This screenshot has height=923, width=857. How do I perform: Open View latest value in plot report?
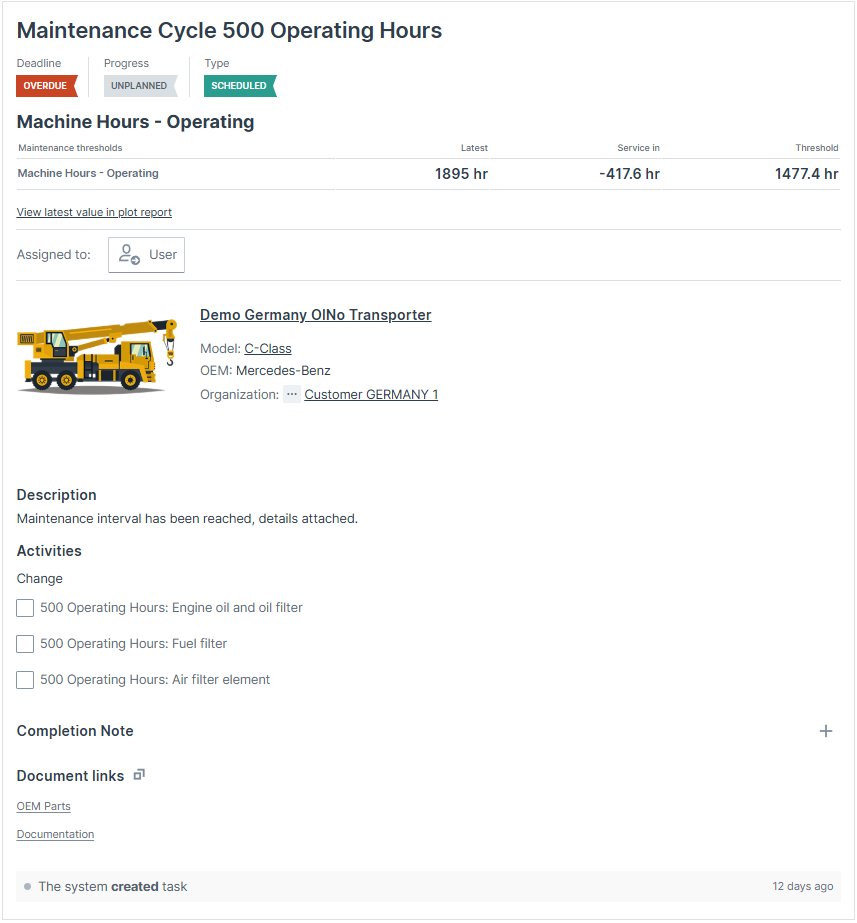click(94, 212)
